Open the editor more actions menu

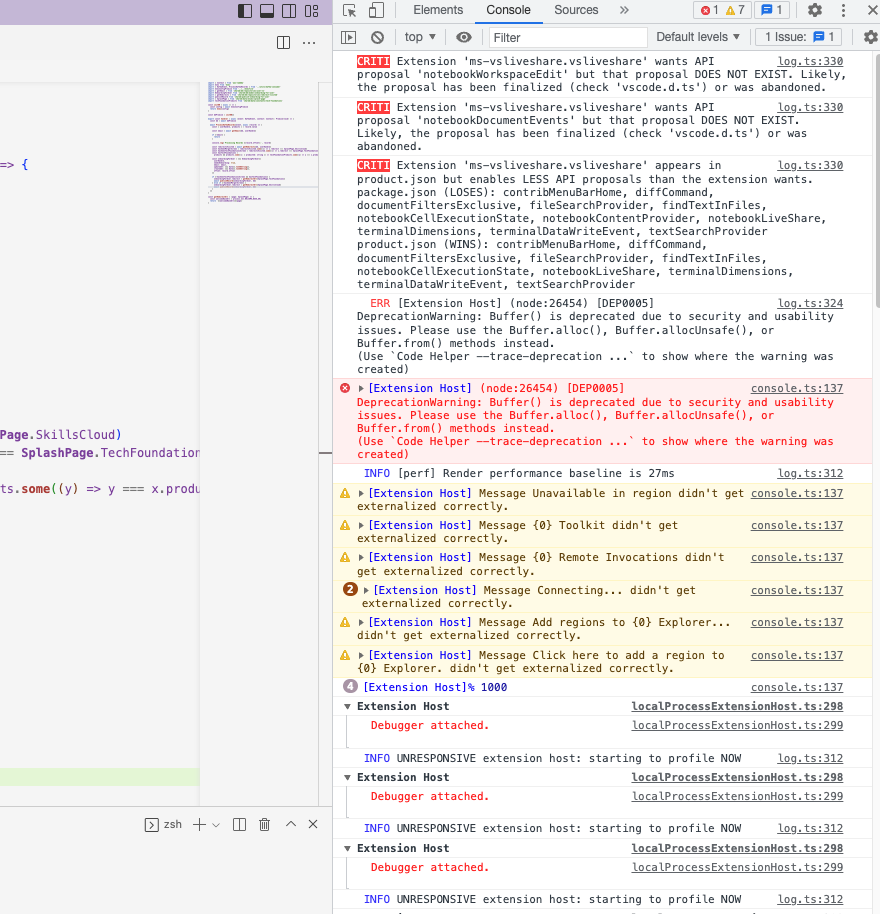click(309, 43)
